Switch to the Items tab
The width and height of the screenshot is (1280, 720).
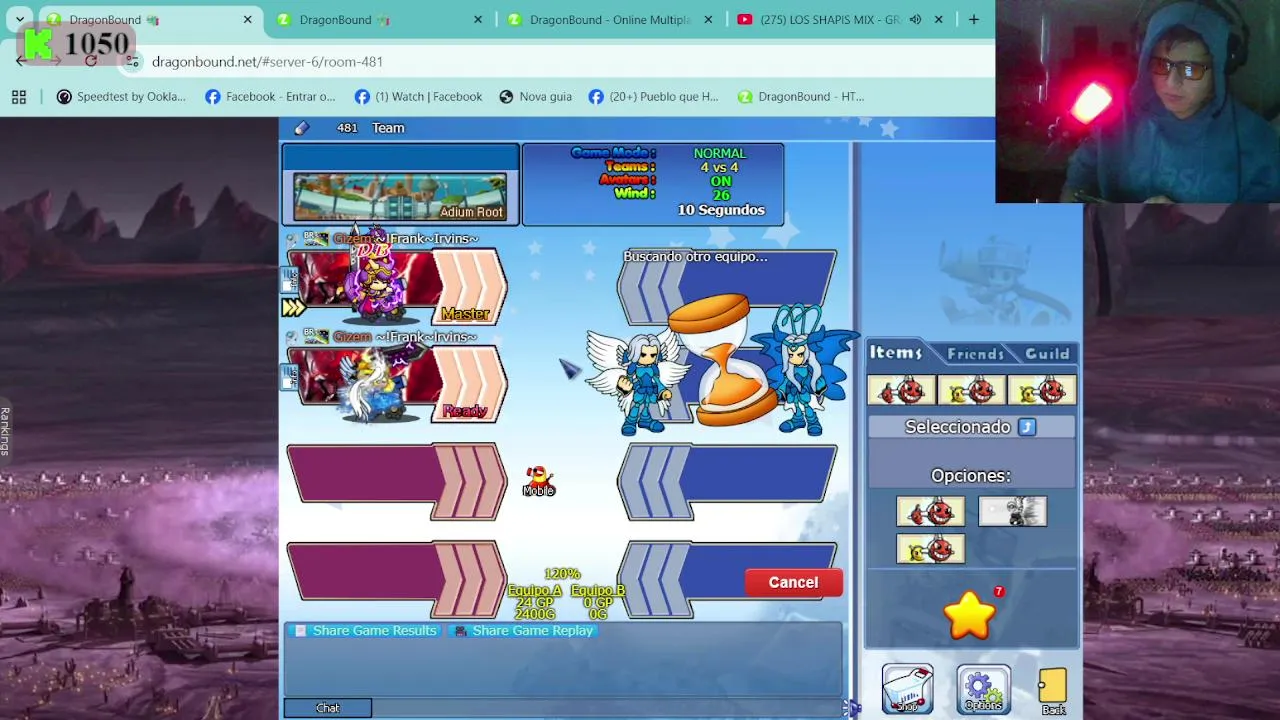point(895,352)
